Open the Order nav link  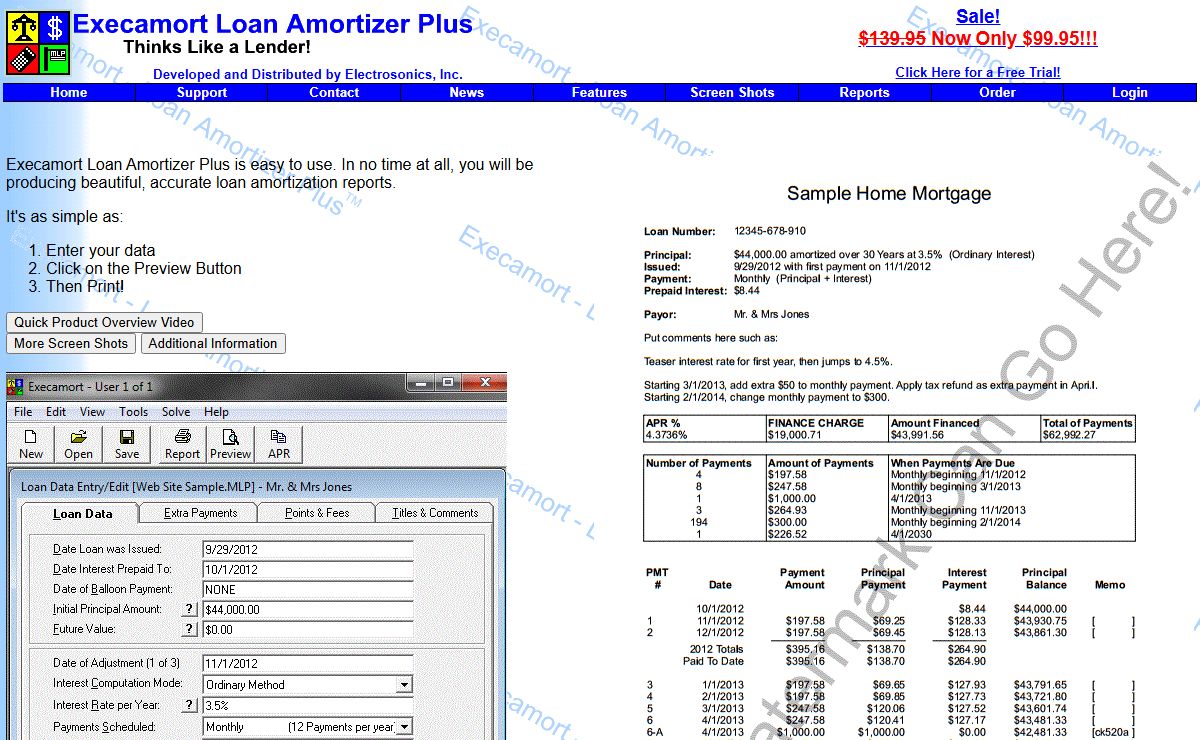(998, 92)
